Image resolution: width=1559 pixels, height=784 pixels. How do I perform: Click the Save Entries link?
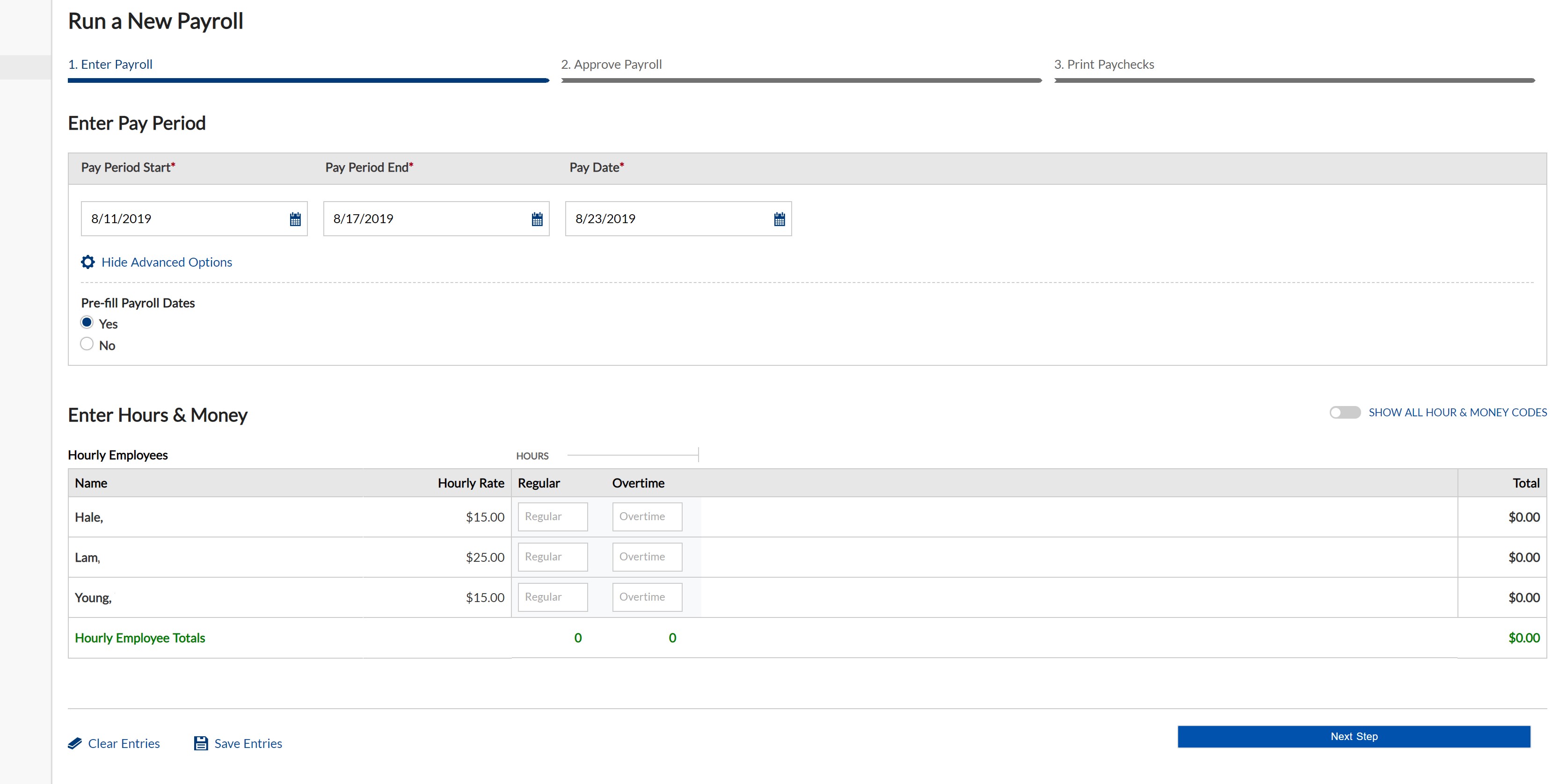tap(248, 743)
